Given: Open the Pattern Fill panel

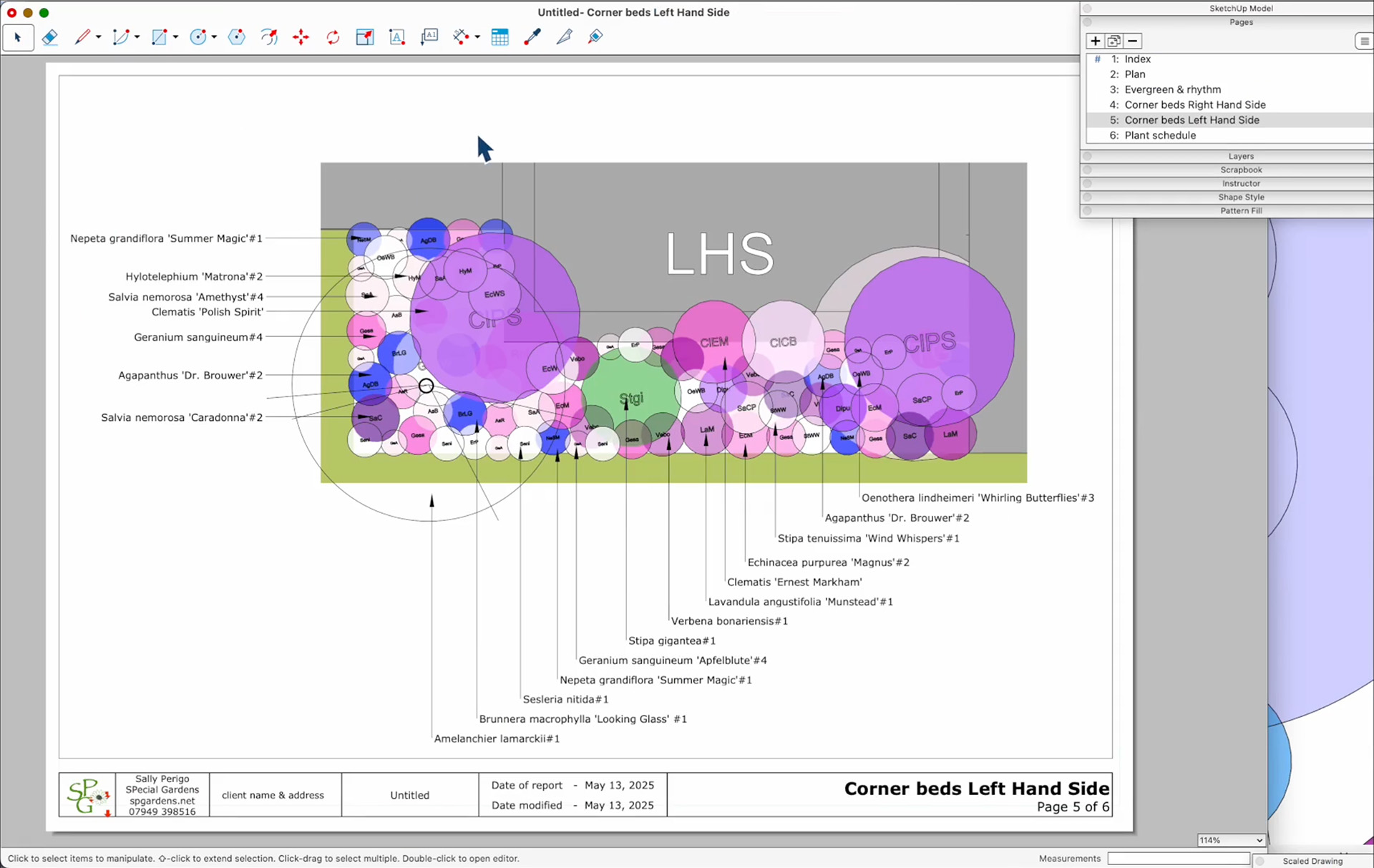Looking at the screenshot, I should (x=1241, y=210).
